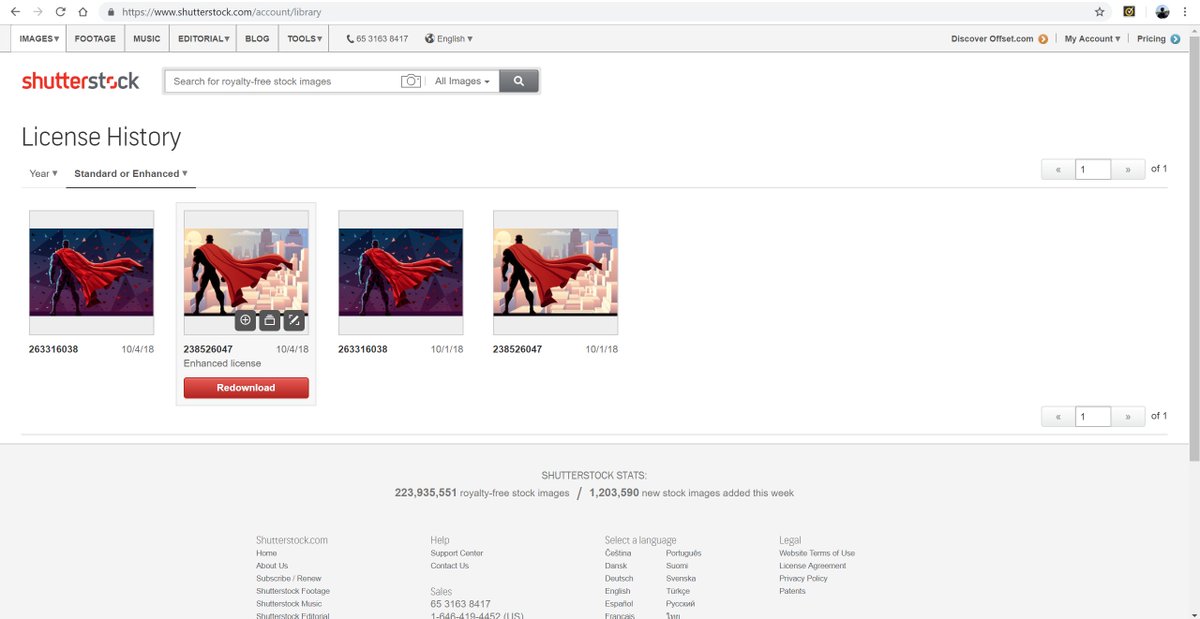Click the site padlock icon in address bar
The height and width of the screenshot is (619, 1200).
click(x=110, y=12)
